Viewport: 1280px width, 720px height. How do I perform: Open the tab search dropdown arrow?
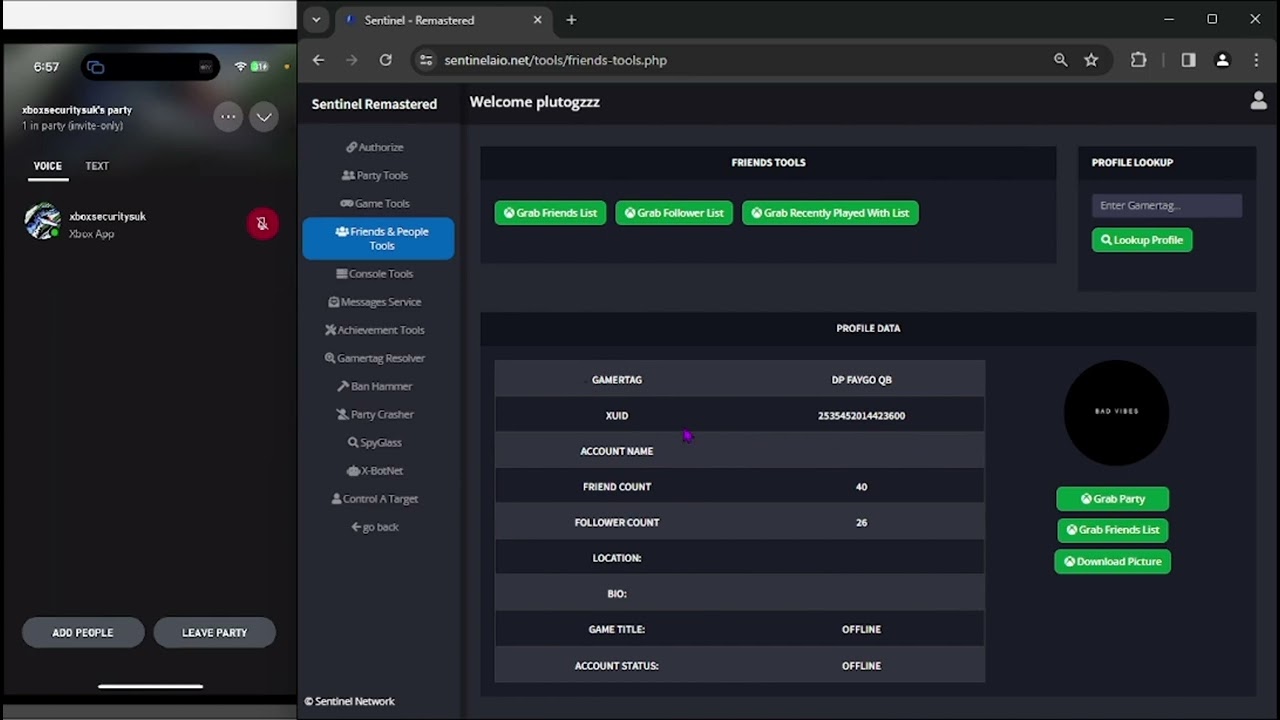(x=316, y=19)
